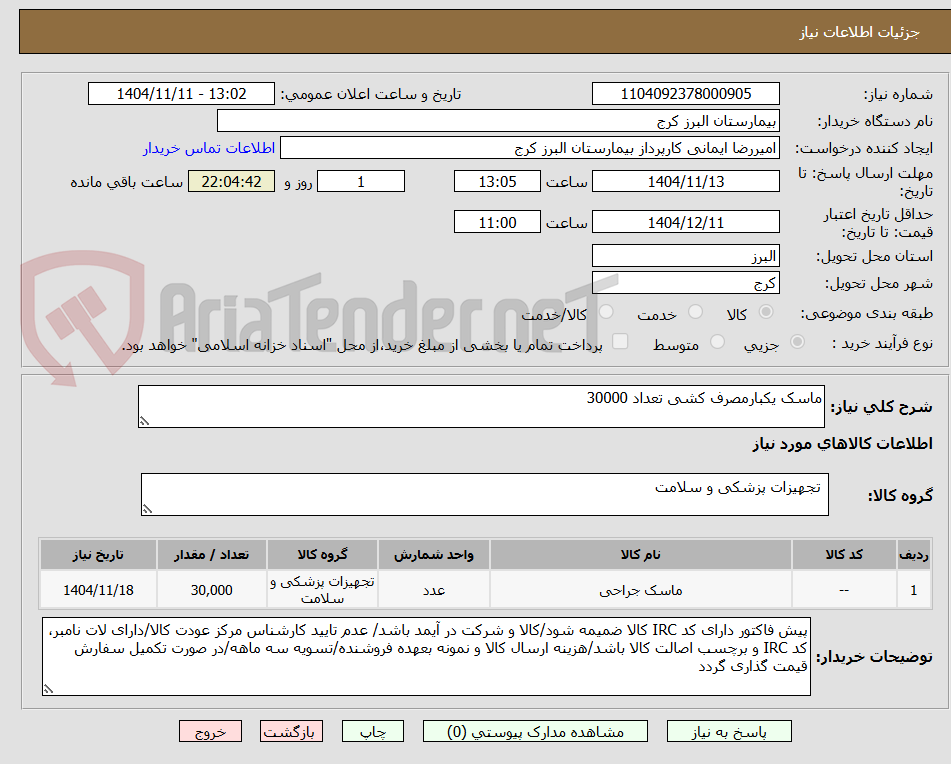The height and width of the screenshot is (764, 951).
Task: Click deadline time field 13:05
Action: pyautogui.click(x=497, y=181)
